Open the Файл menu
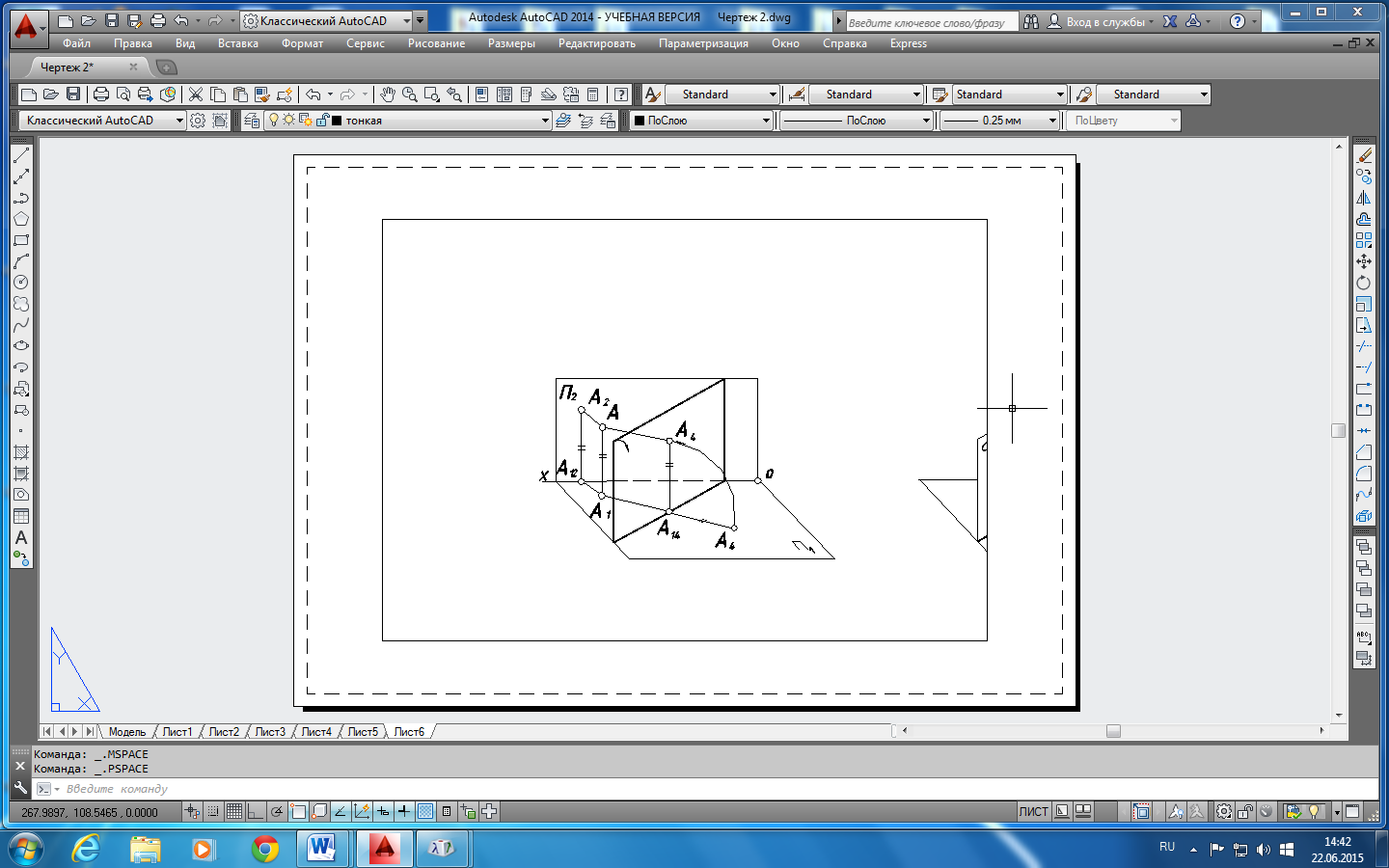 [x=76, y=43]
